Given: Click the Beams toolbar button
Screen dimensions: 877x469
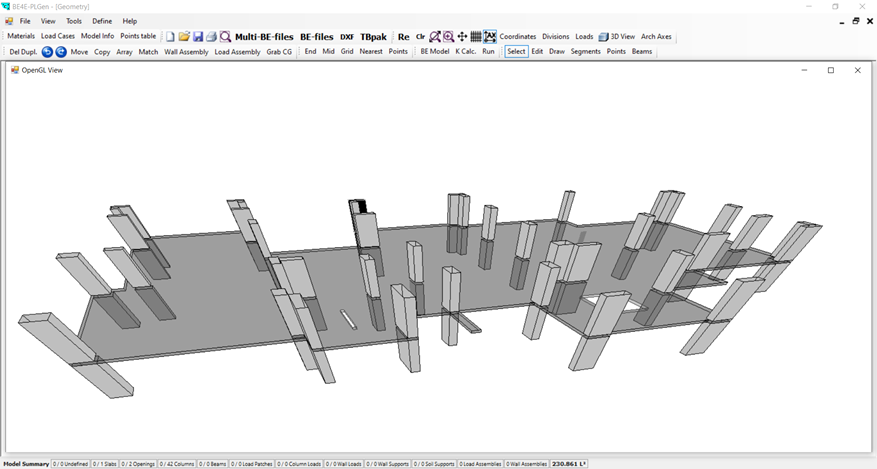Looking at the screenshot, I should (x=642, y=51).
